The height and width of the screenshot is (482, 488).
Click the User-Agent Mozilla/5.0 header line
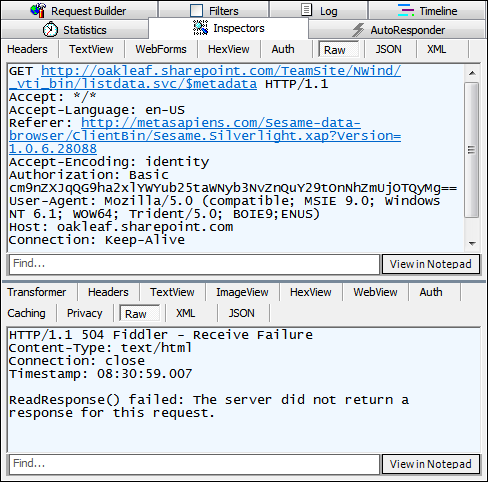coord(224,207)
